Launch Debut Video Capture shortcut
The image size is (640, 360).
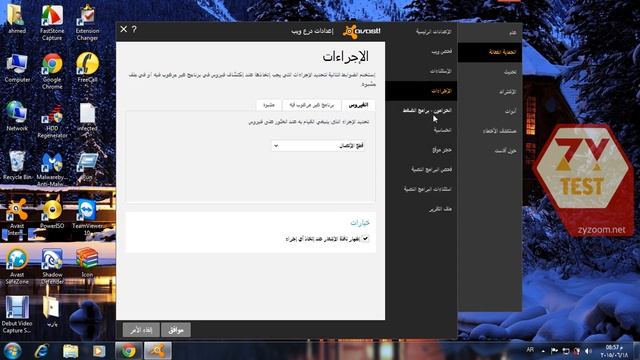coord(17,315)
